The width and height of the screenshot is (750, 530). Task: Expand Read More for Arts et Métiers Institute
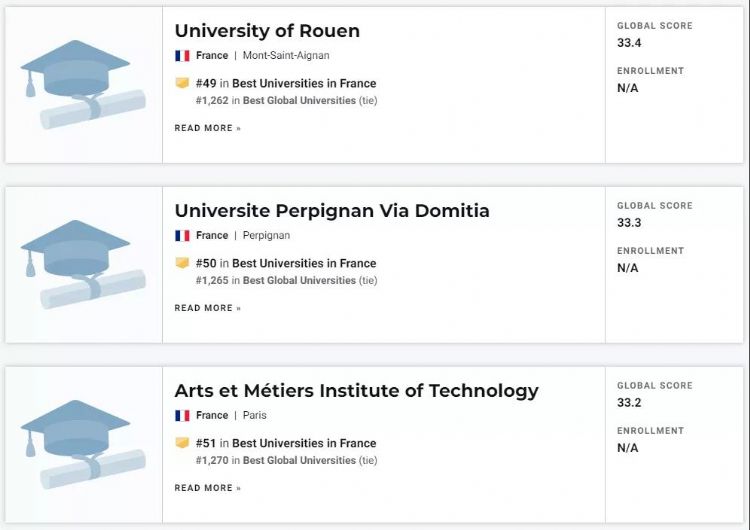tap(207, 488)
